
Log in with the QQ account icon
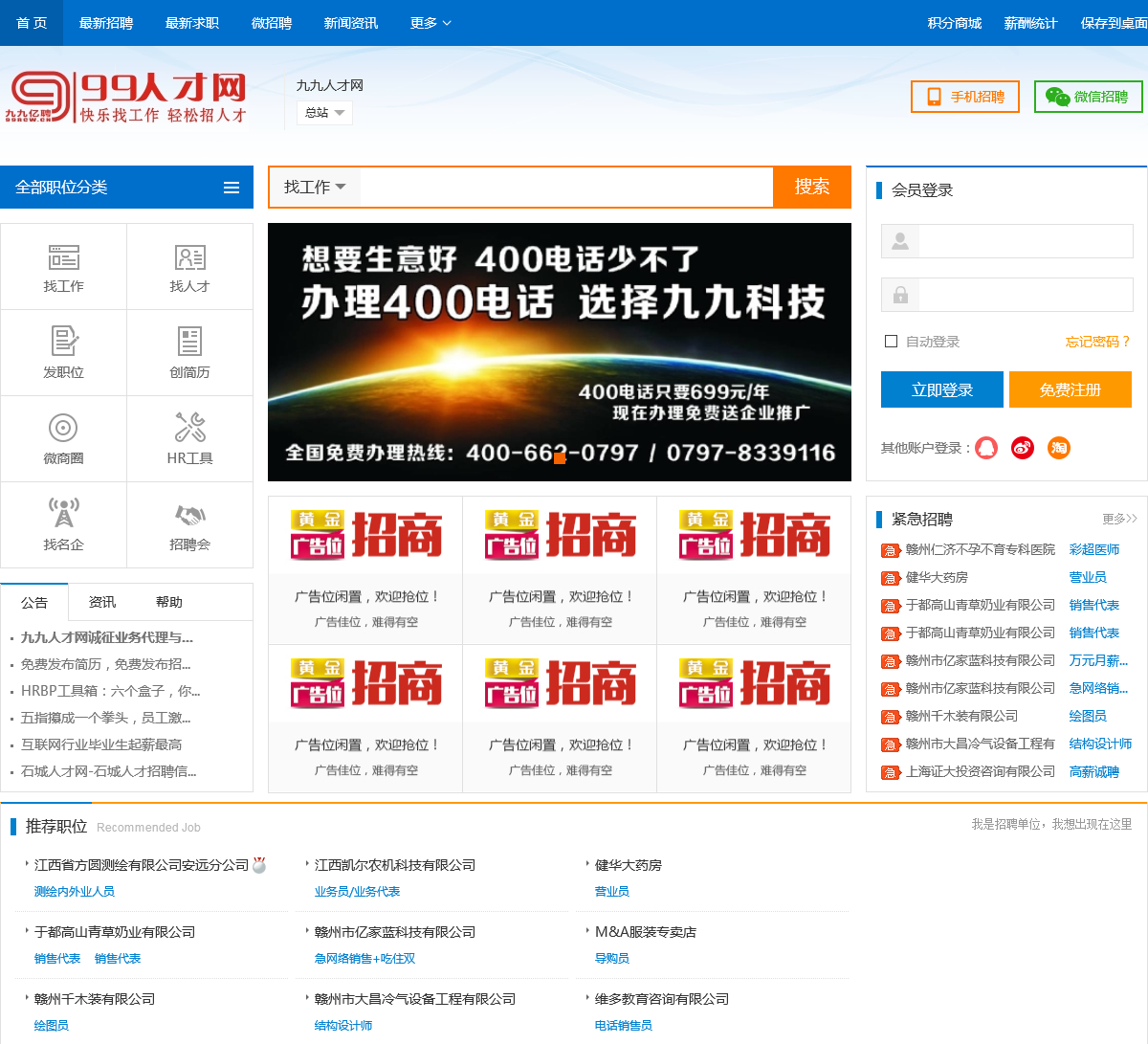[986, 448]
